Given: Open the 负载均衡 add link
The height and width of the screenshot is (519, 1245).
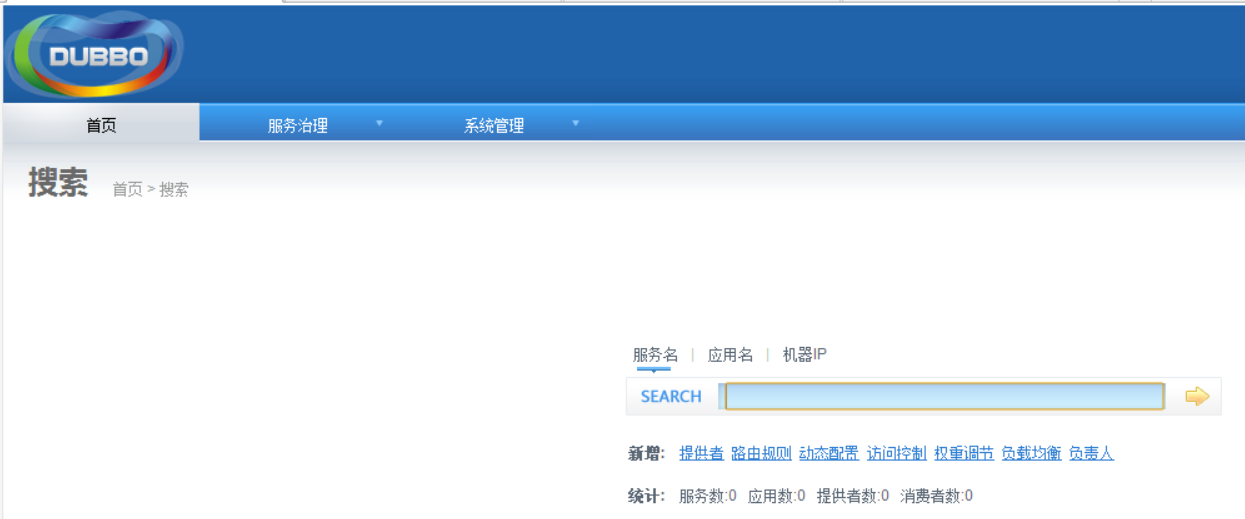Looking at the screenshot, I should 1032,454.
